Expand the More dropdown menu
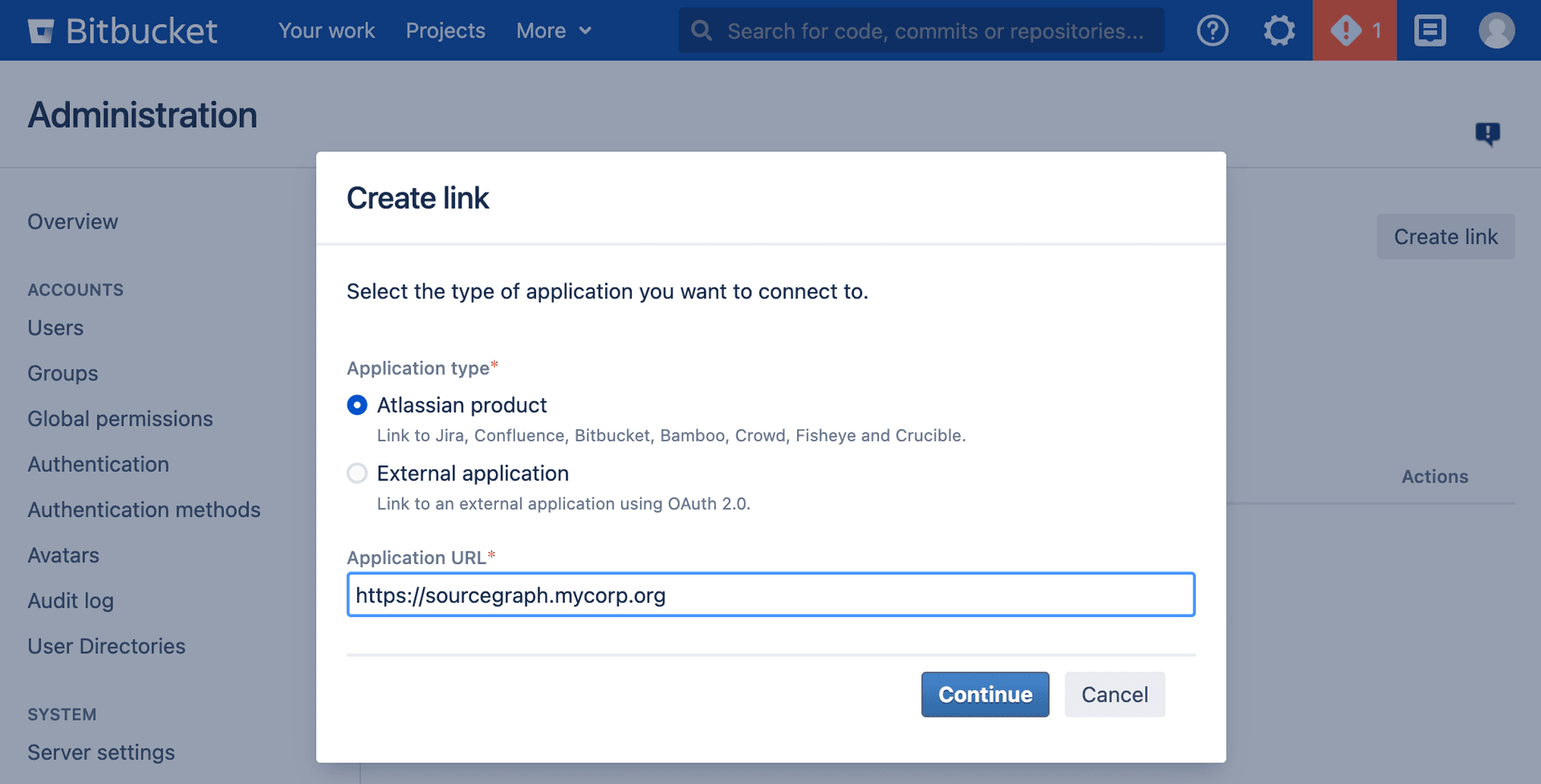The image size is (1541, 784). [554, 30]
